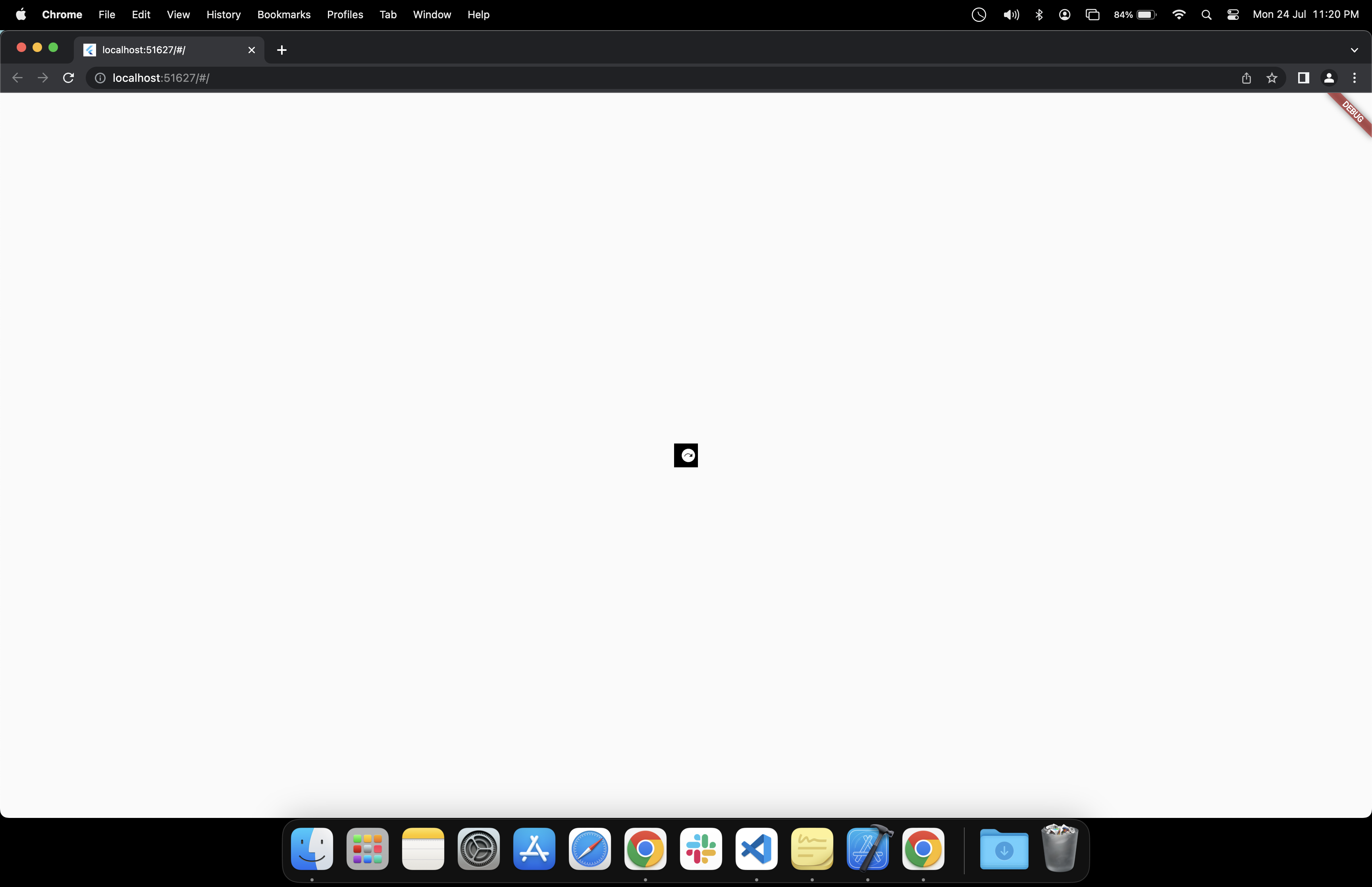Click the Flutter app logo in page center
This screenshot has height=887, width=1372.
[686, 455]
